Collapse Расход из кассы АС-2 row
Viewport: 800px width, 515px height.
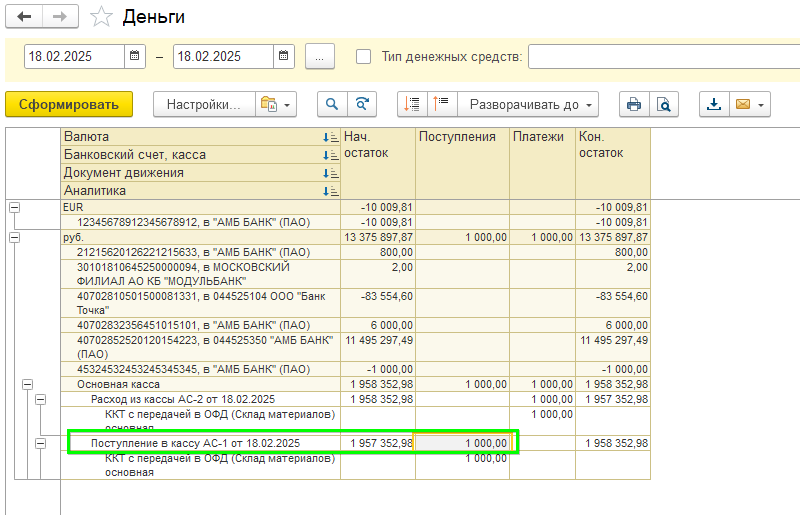point(41,399)
